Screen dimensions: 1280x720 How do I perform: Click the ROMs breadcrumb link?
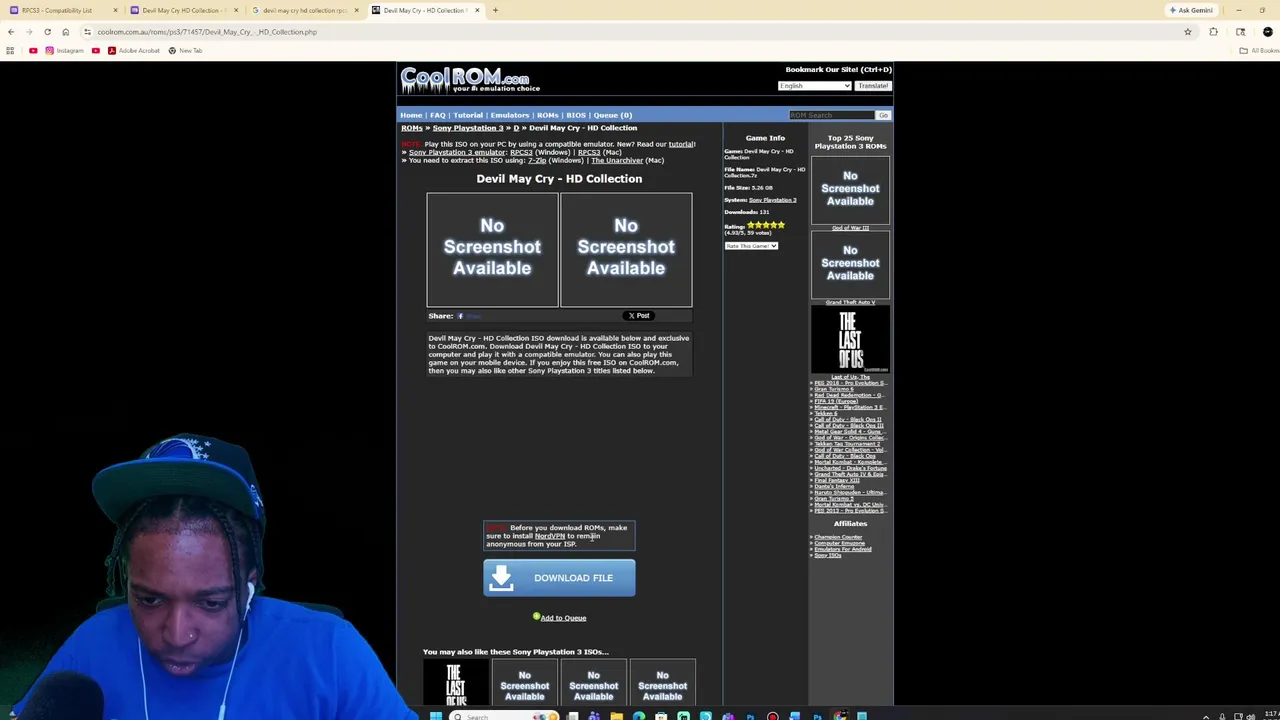point(412,128)
